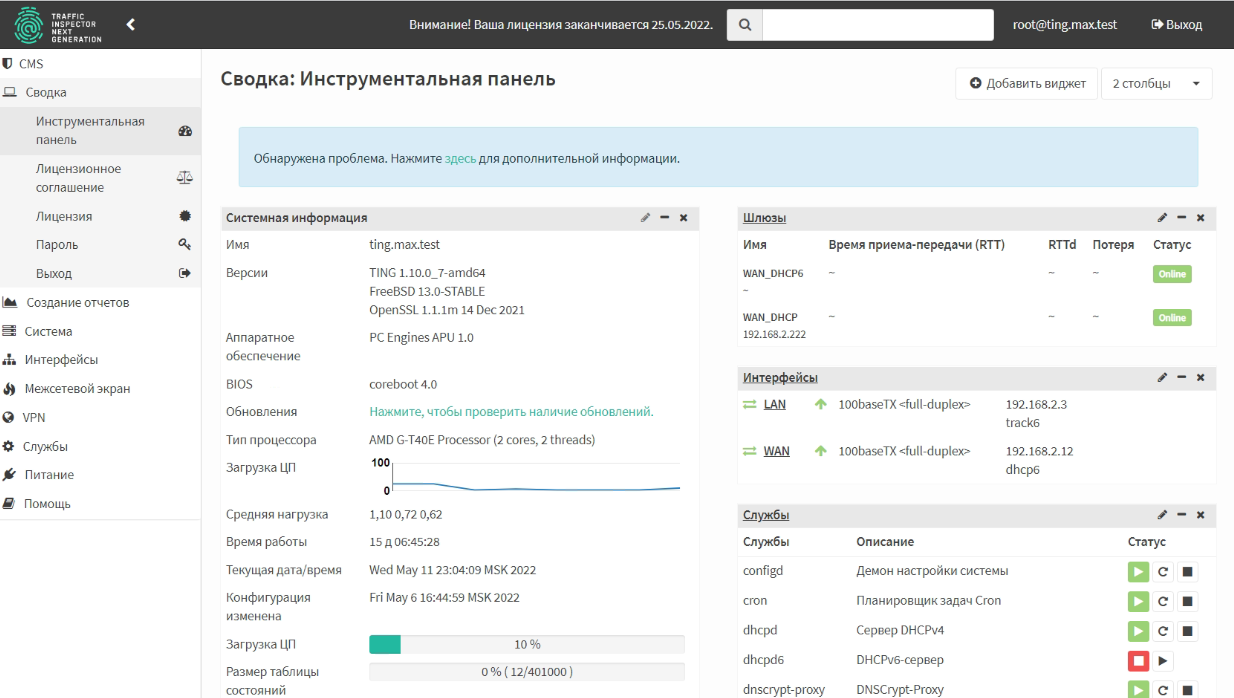This screenshot has height=698, width=1234.
Task: Minimize the Шлюзы widget
Action: (1181, 217)
